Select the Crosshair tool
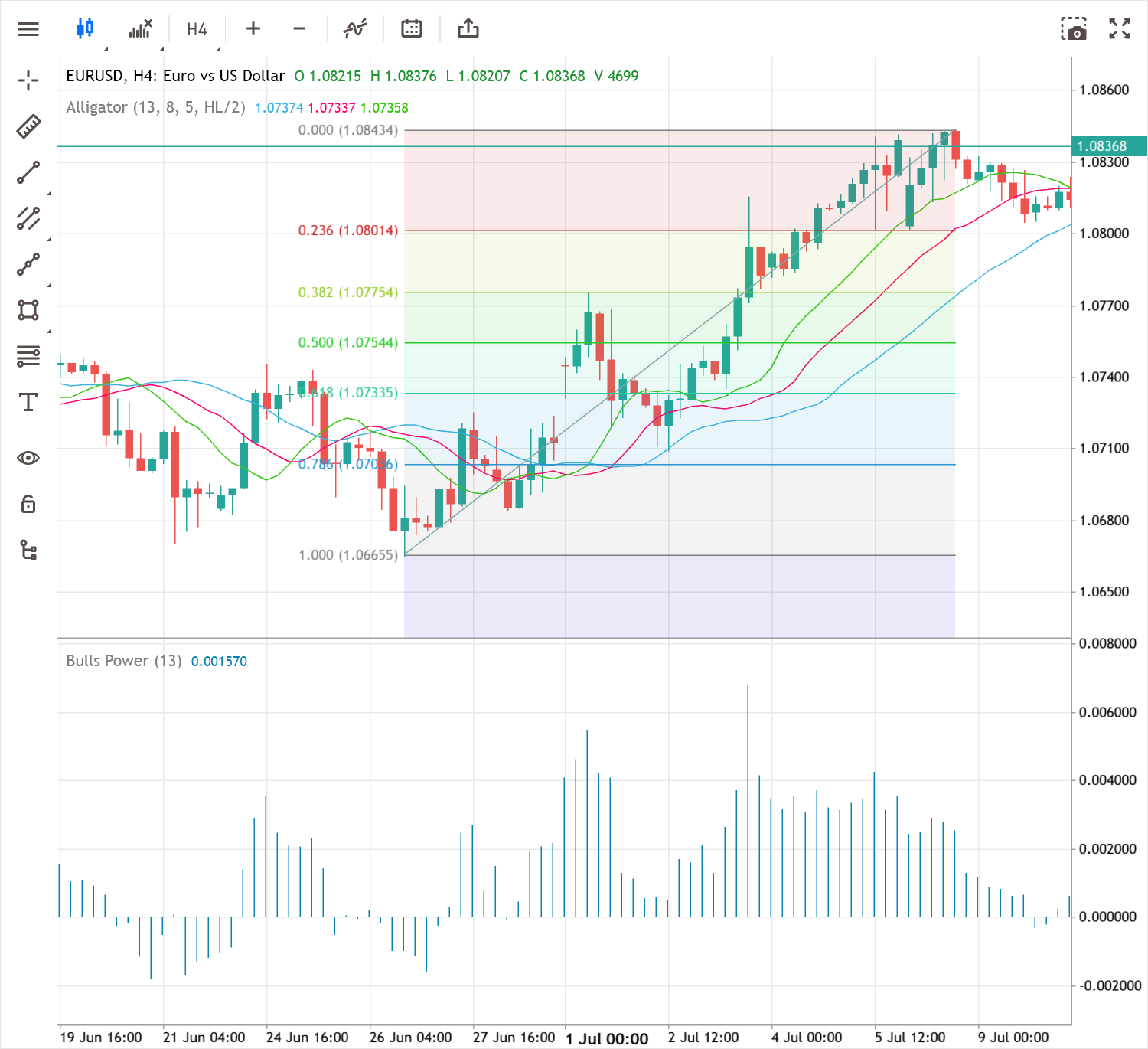Screen dimensions: 1148x1049 pyautogui.click(x=28, y=79)
